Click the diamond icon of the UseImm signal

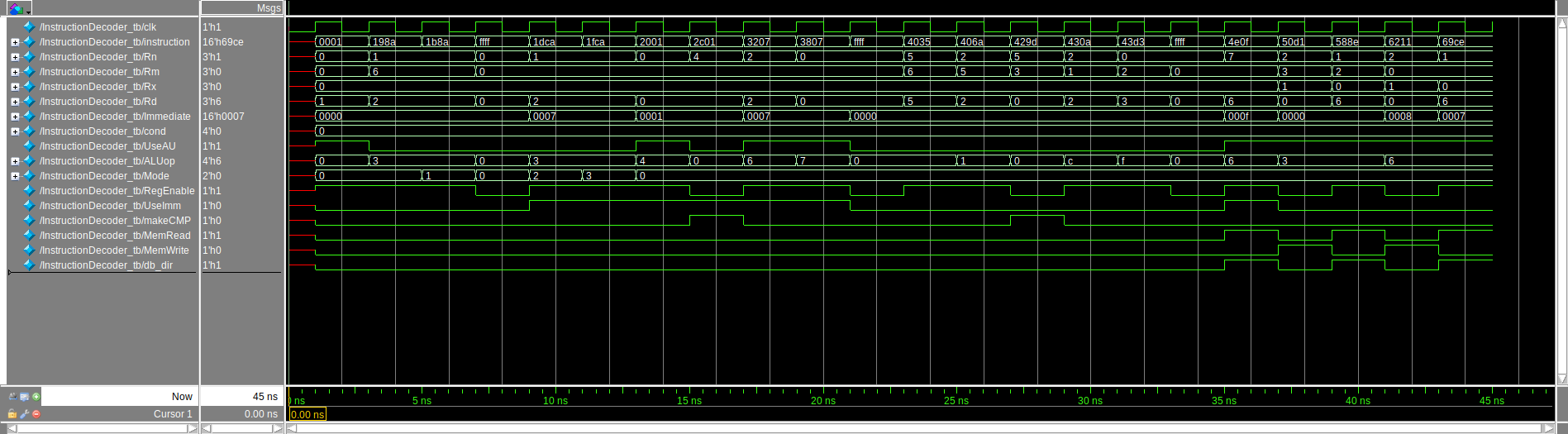tap(29, 206)
